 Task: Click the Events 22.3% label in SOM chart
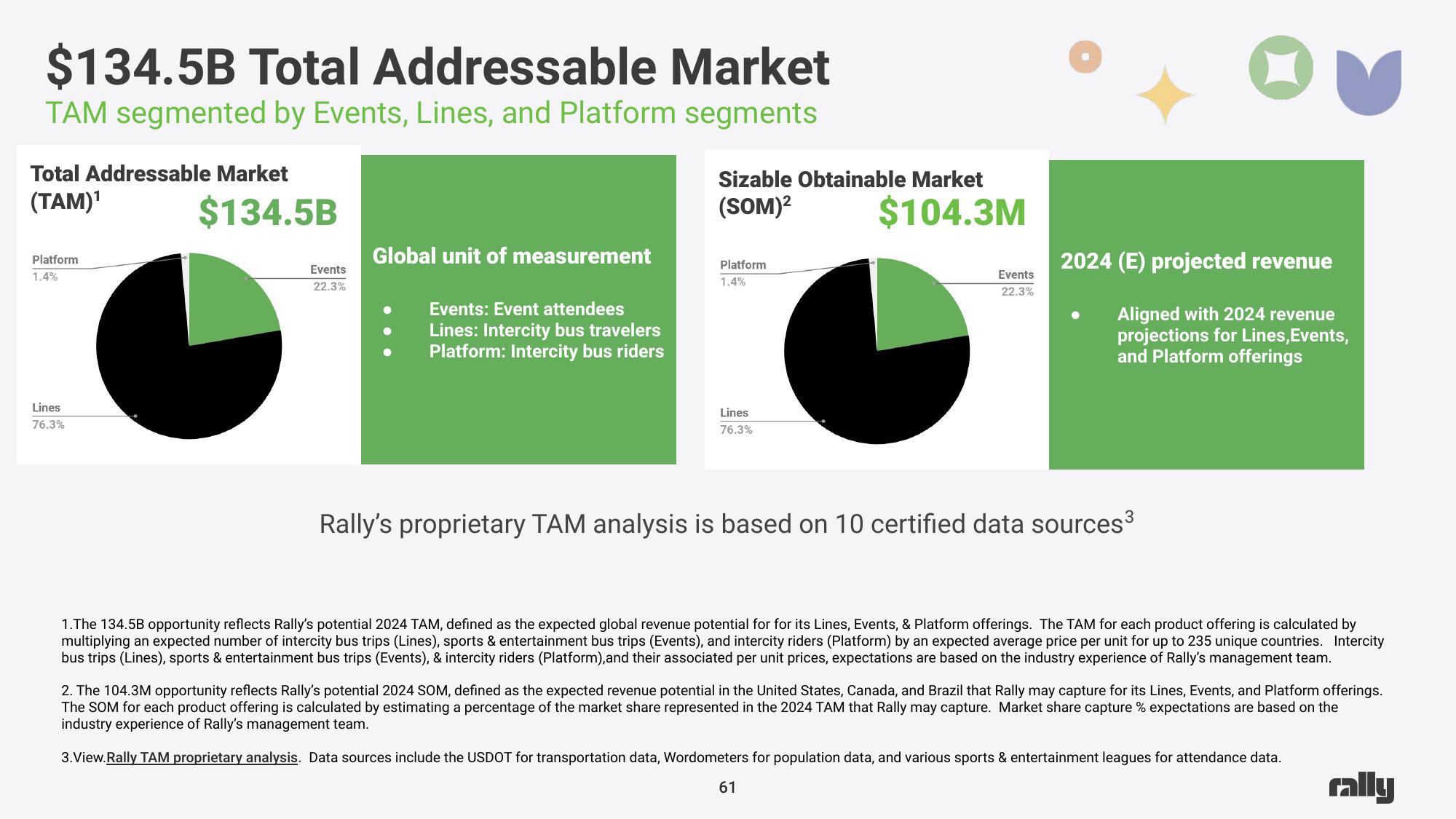(1016, 282)
